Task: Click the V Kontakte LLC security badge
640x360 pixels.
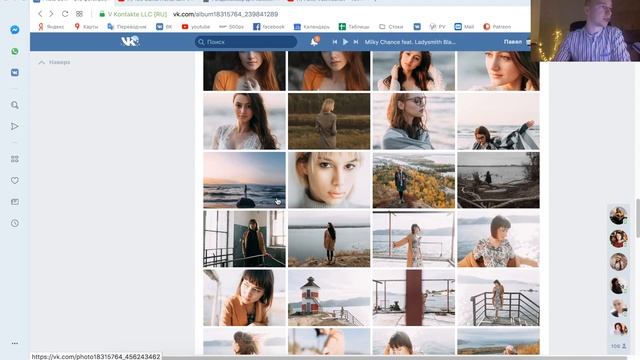Action: click(133, 14)
